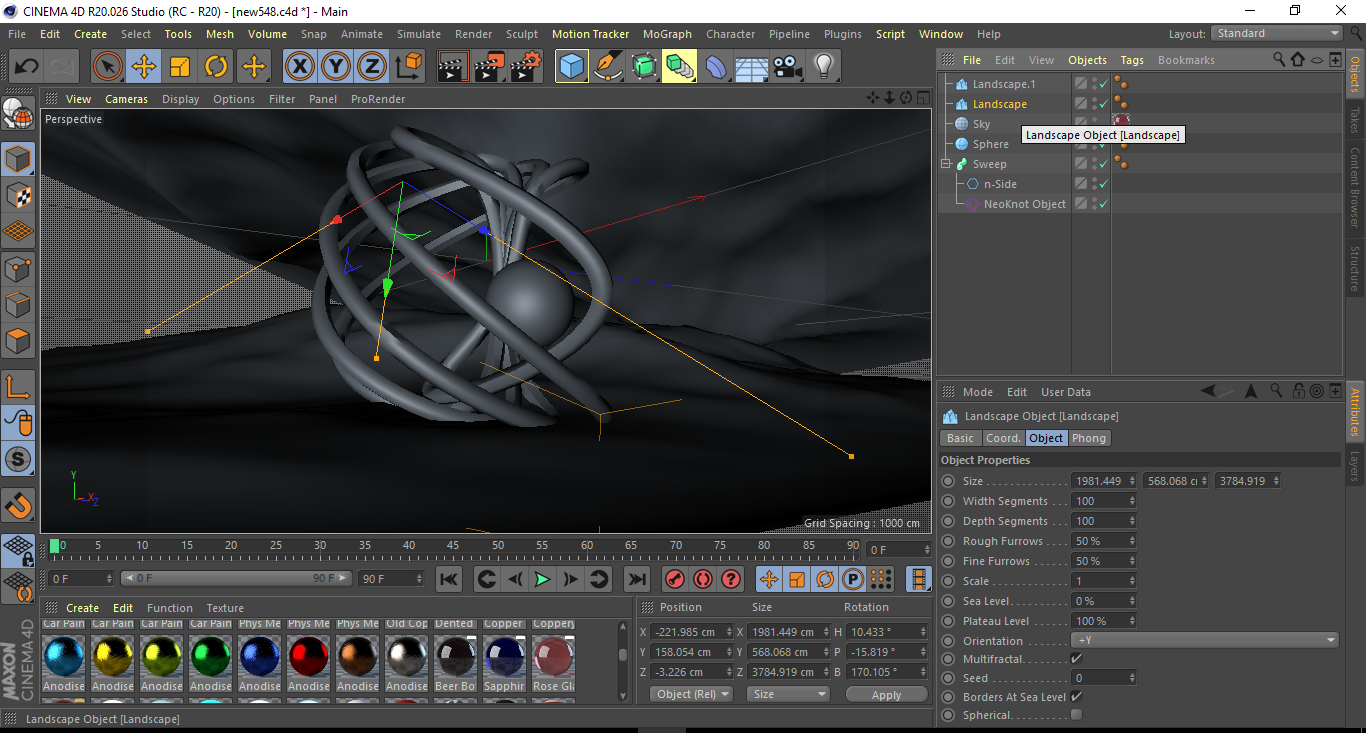This screenshot has height=733, width=1366.
Task: Click the Floor environment icon
Action: (751, 67)
